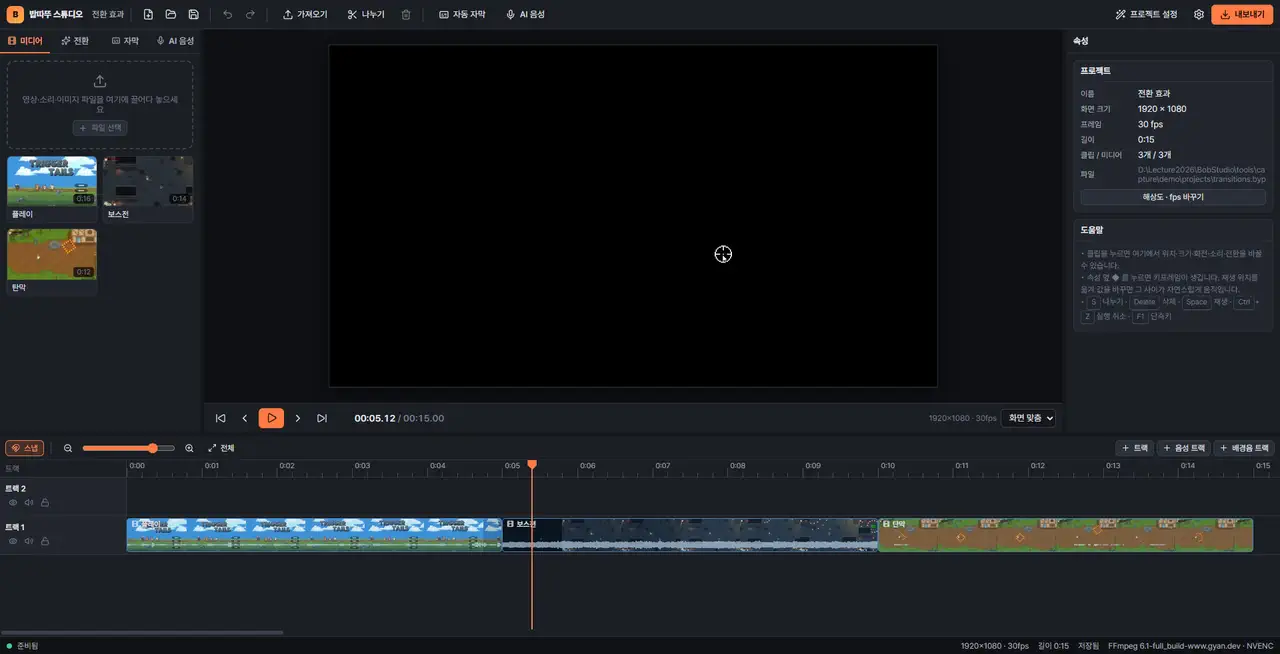Jump to previous frame arrow
The image size is (1280, 654).
click(x=245, y=418)
